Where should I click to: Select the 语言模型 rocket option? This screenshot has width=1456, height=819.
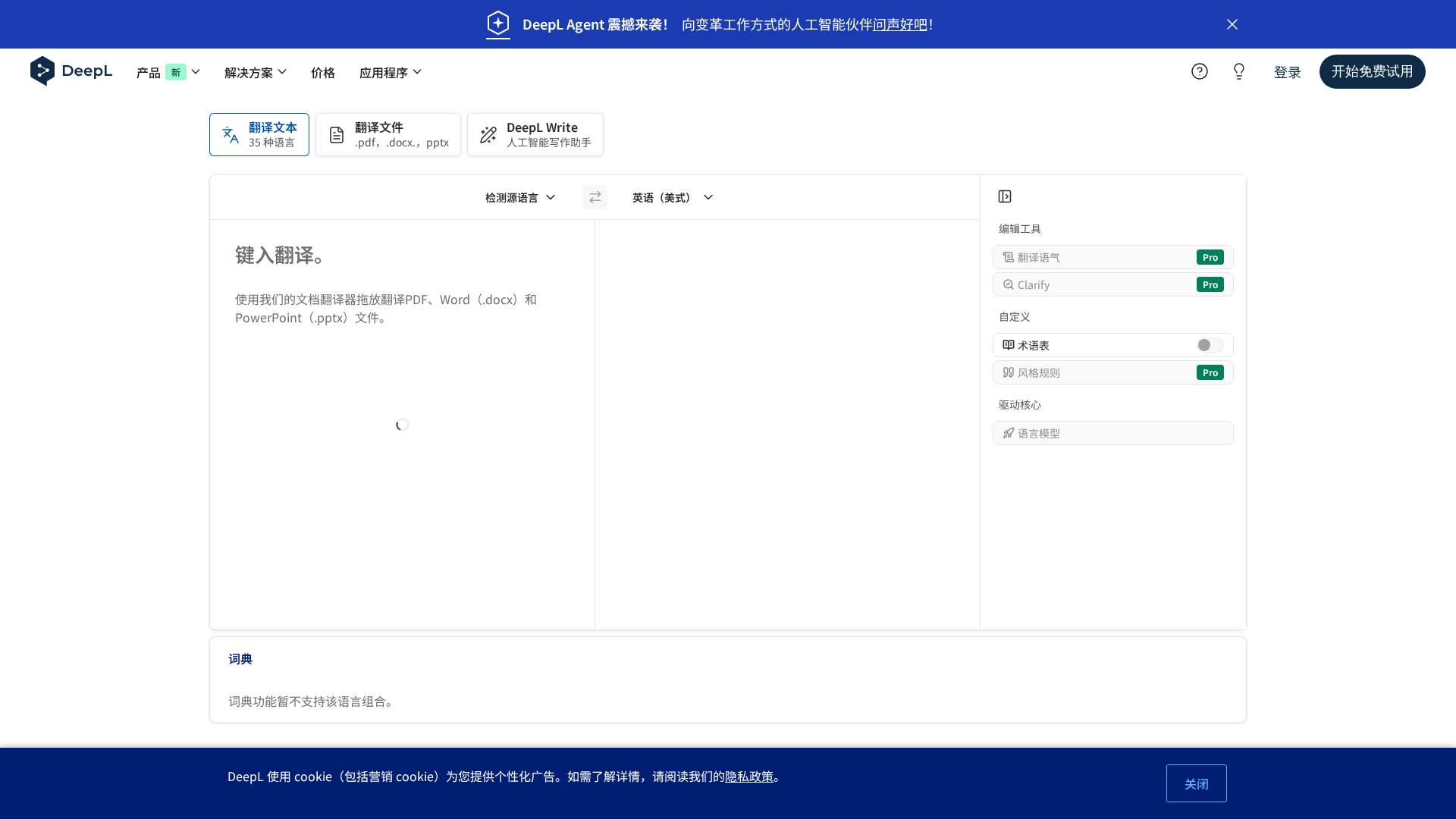point(1112,433)
